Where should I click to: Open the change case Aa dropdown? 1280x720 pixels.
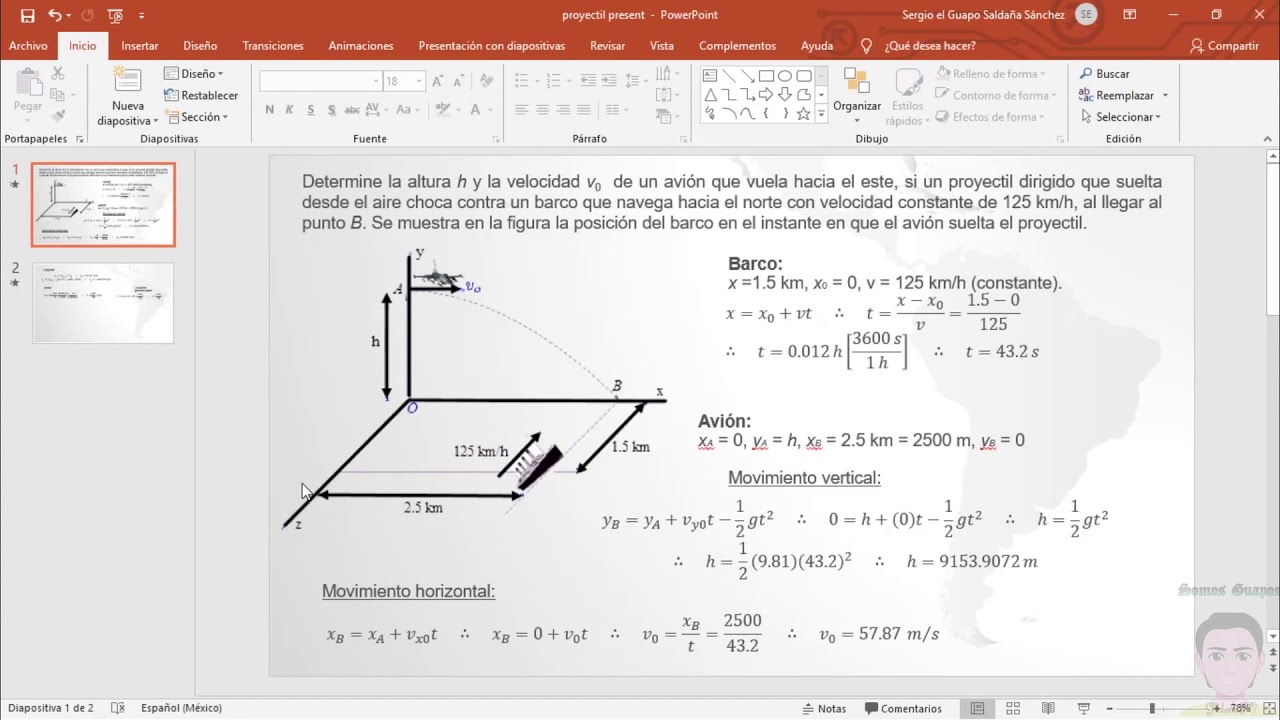[418, 110]
